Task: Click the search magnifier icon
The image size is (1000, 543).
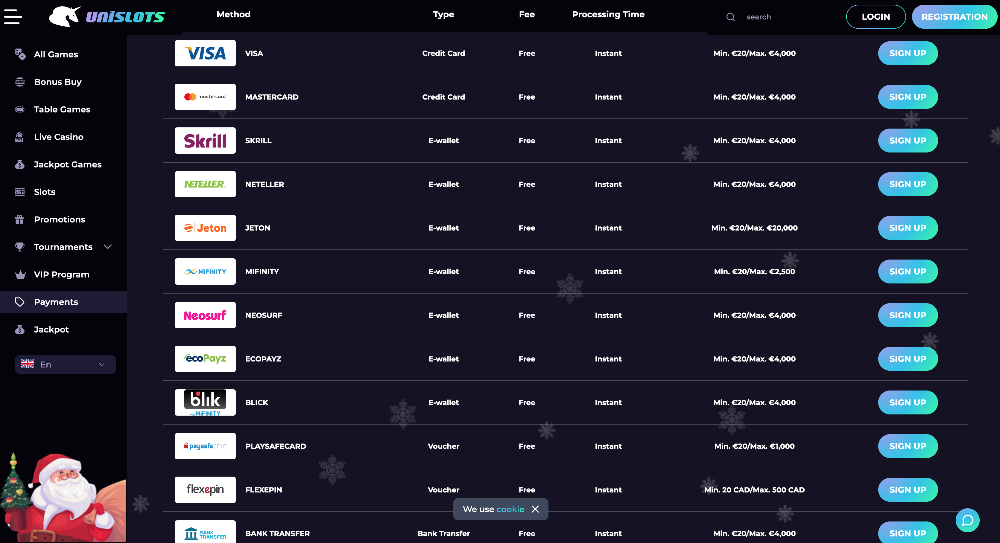Action: click(731, 17)
